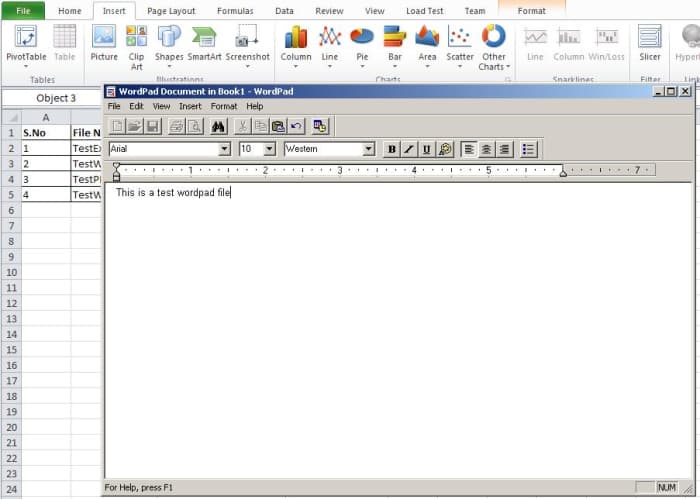Open the Paste icon in WordPad toolbar
700x499 pixels.
(x=278, y=126)
